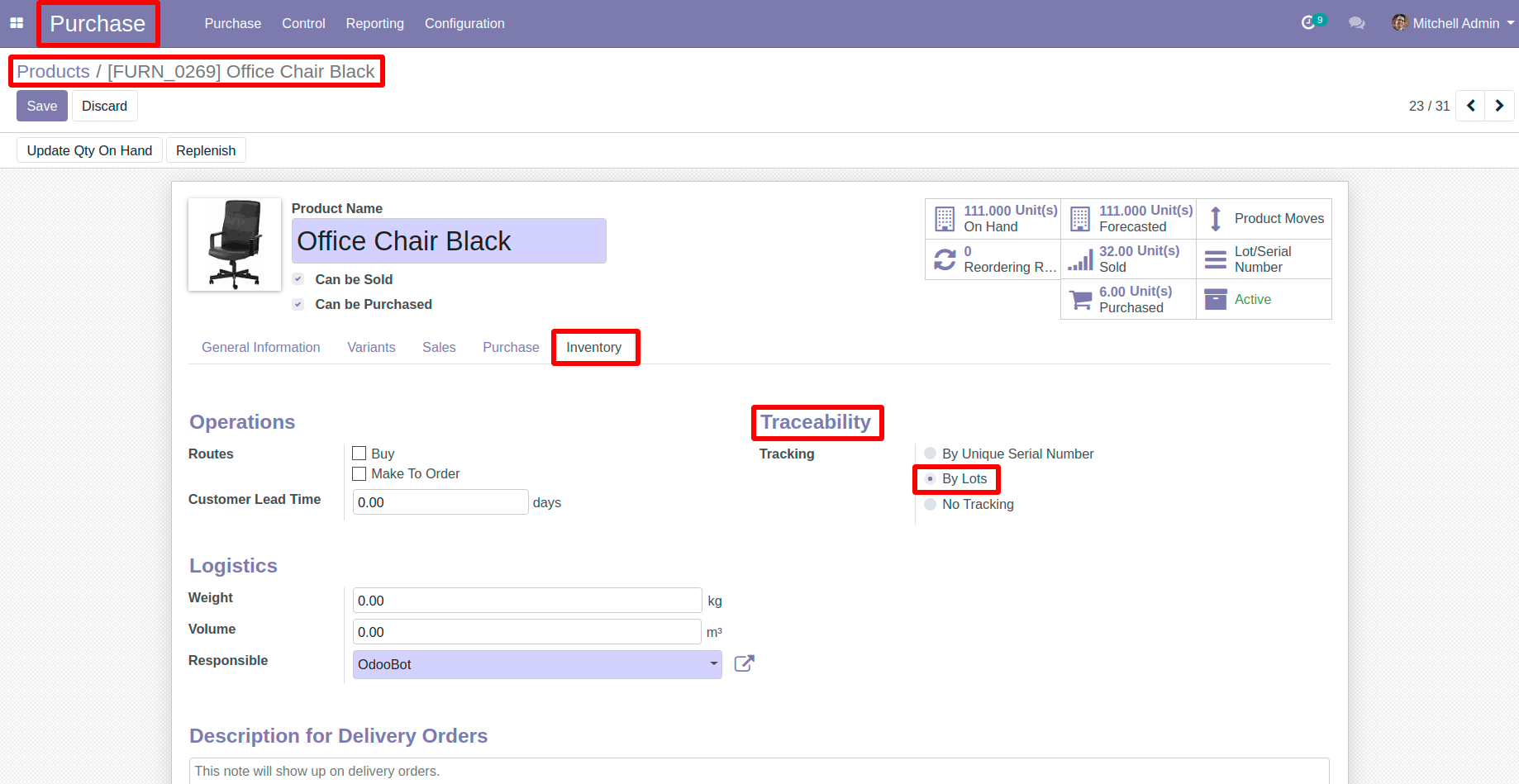The width and height of the screenshot is (1519, 784).
Task: Toggle the Active archive button
Action: click(x=1264, y=300)
